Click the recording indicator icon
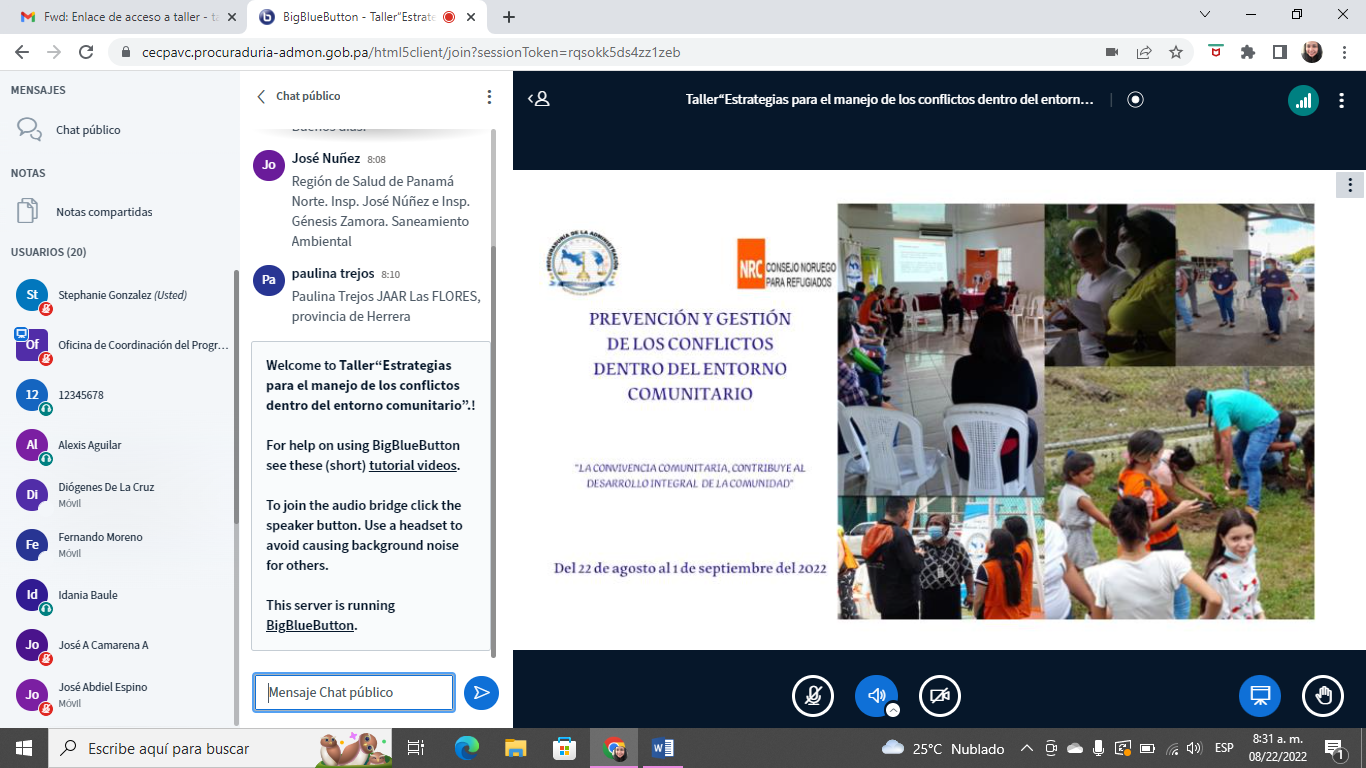 1135,100
